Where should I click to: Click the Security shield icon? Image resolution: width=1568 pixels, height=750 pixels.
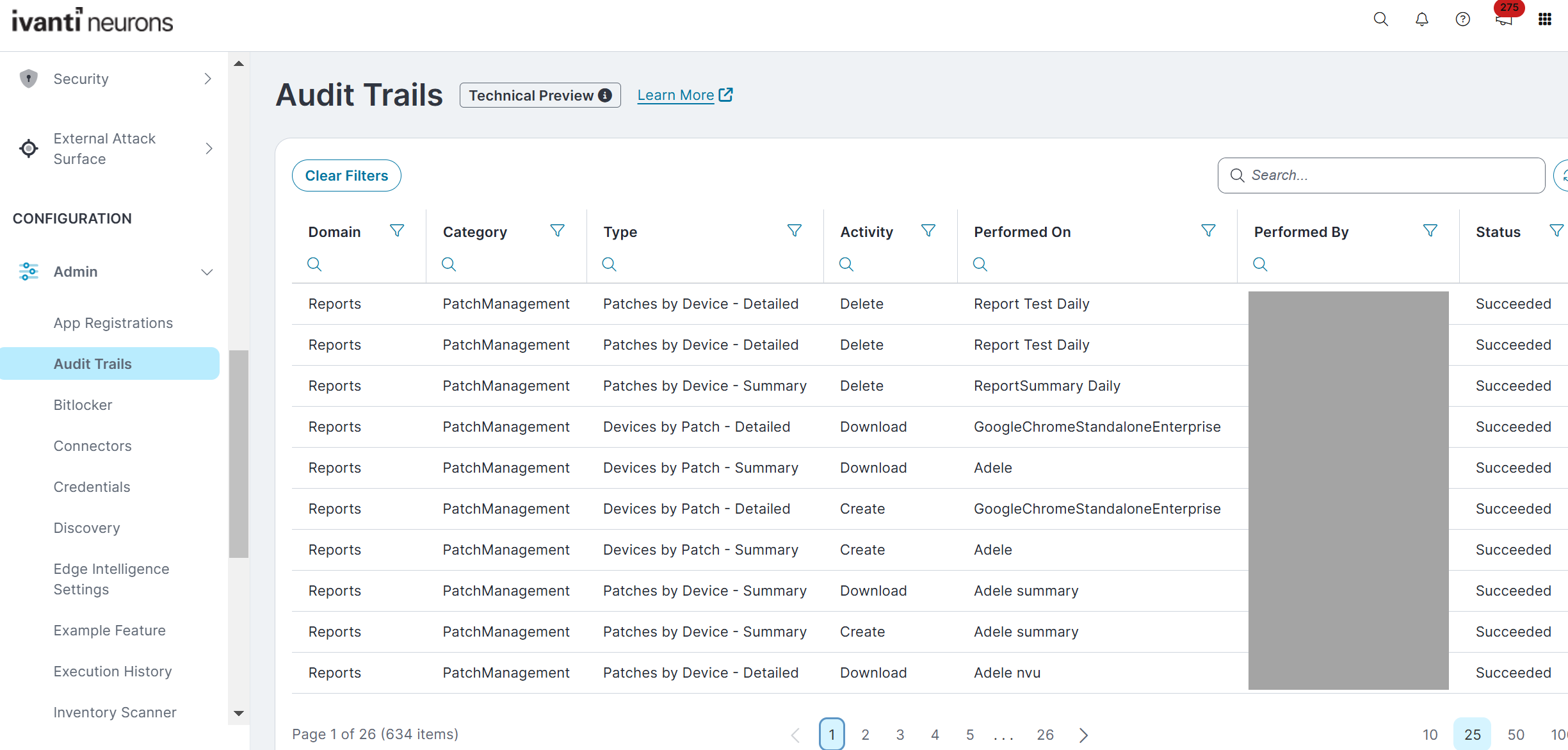coord(28,79)
